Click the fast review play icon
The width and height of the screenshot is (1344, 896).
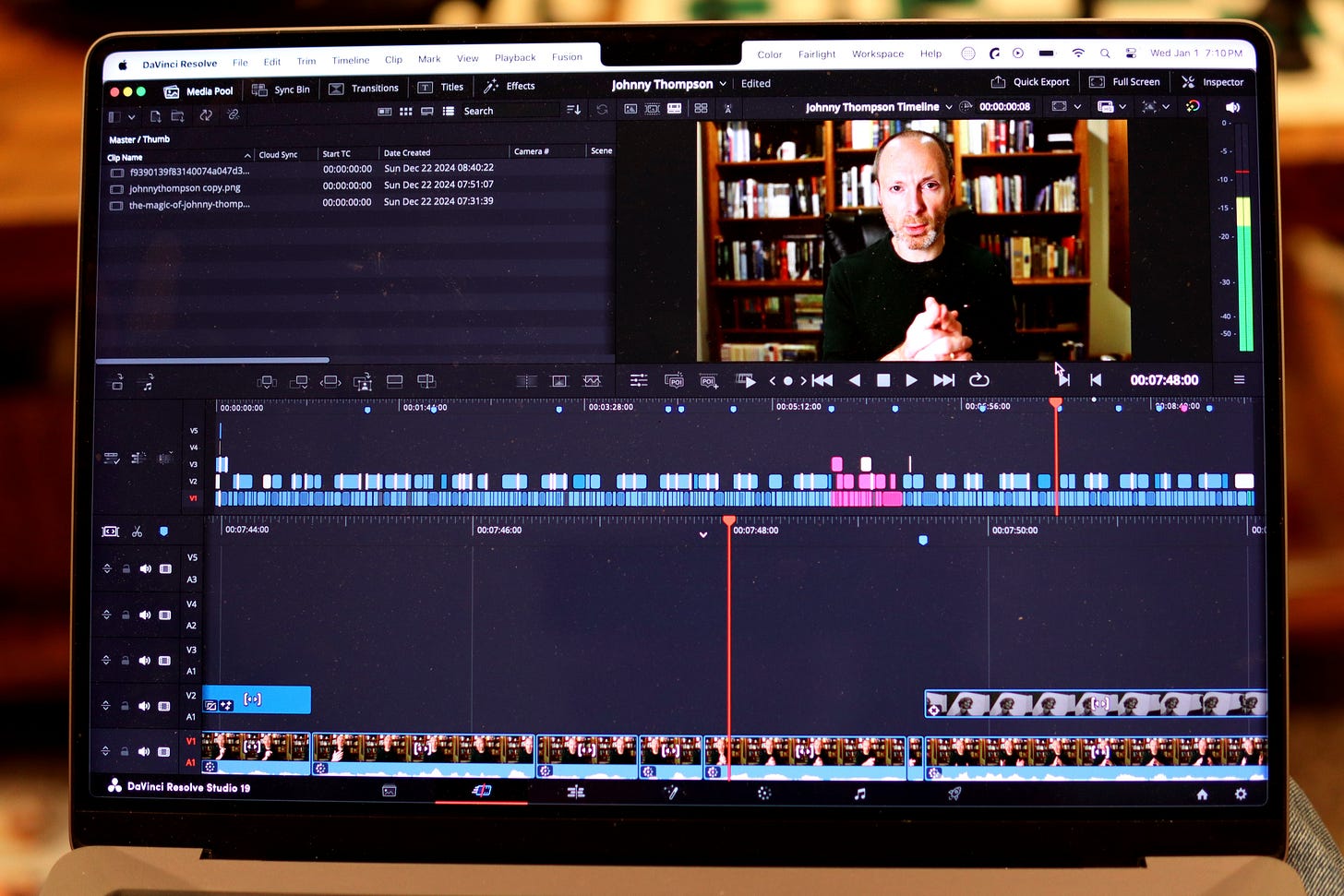click(x=746, y=380)
